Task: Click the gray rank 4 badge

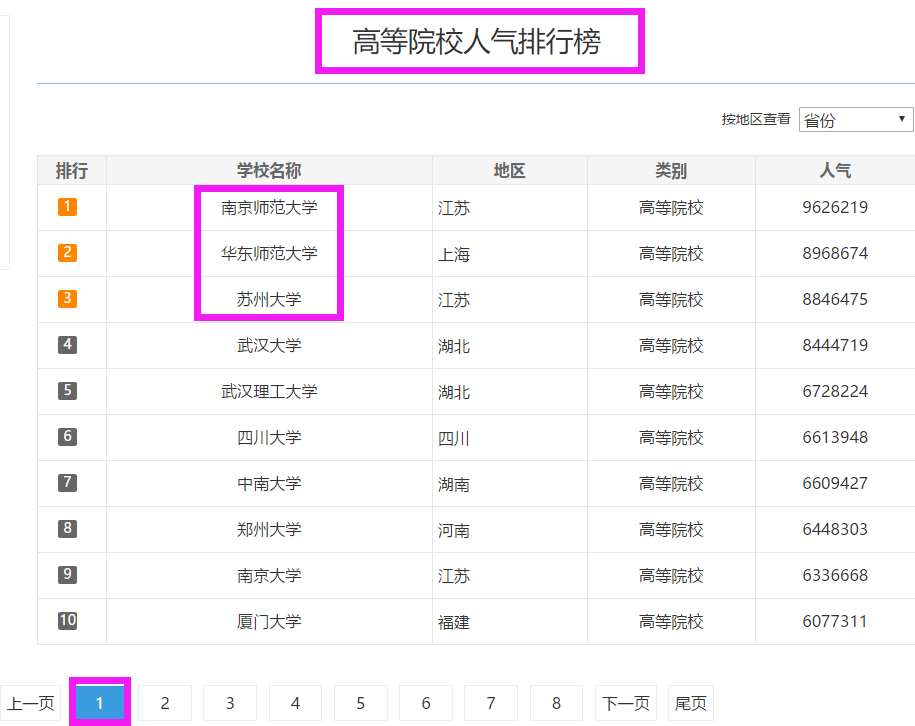Action: [68, 344]
